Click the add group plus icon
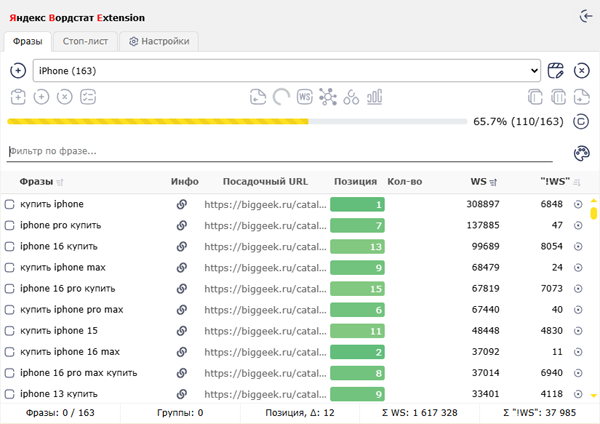 (x=18, y=70)
